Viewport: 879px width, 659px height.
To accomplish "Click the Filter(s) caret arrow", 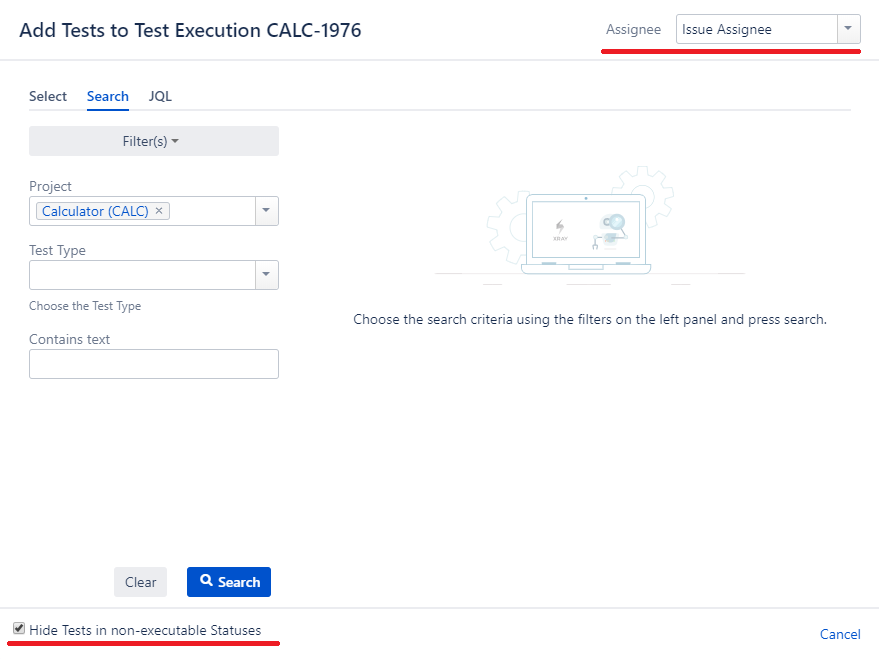I will click(175, 141).
